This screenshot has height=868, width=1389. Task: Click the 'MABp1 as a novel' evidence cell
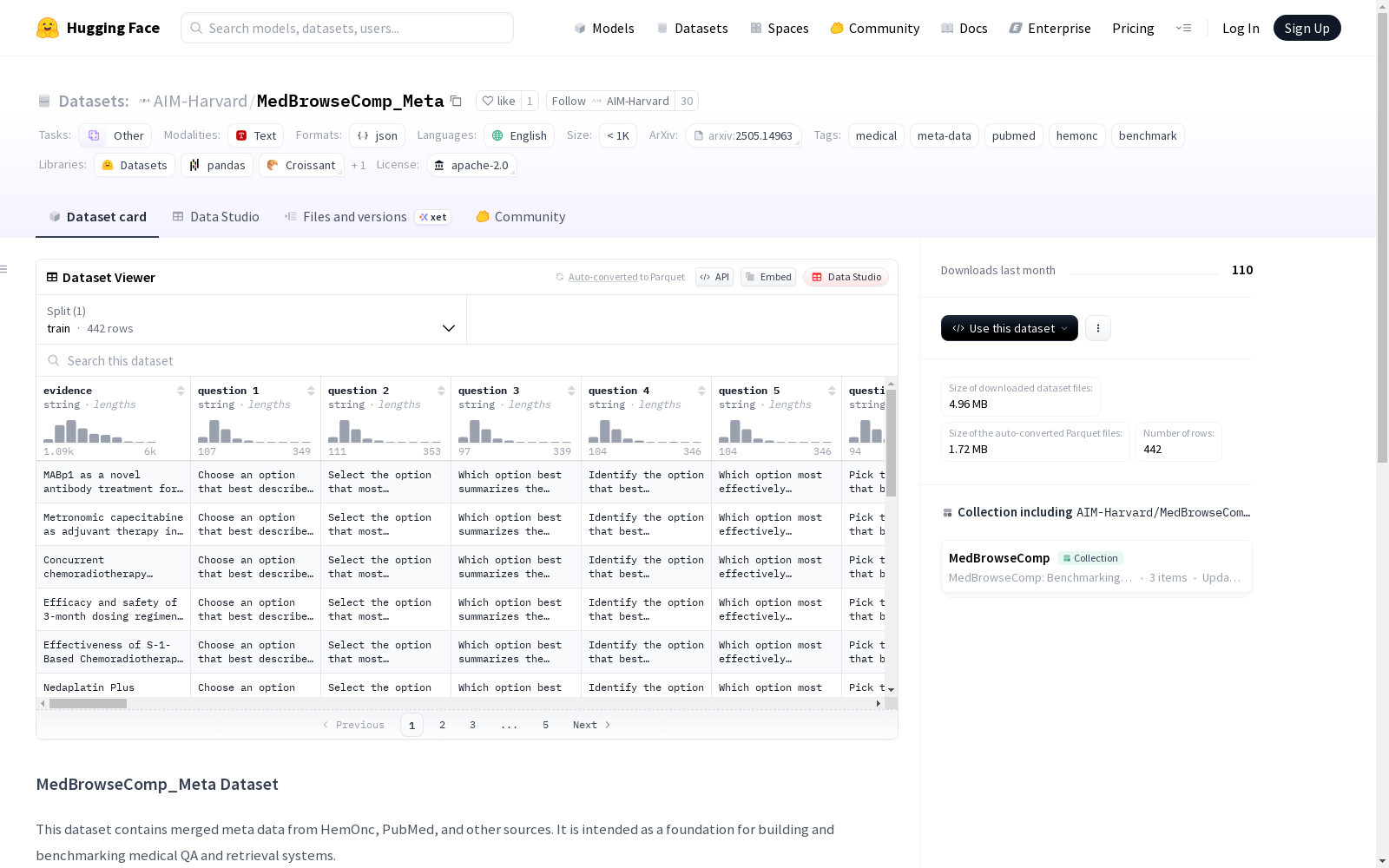(114, 482)
